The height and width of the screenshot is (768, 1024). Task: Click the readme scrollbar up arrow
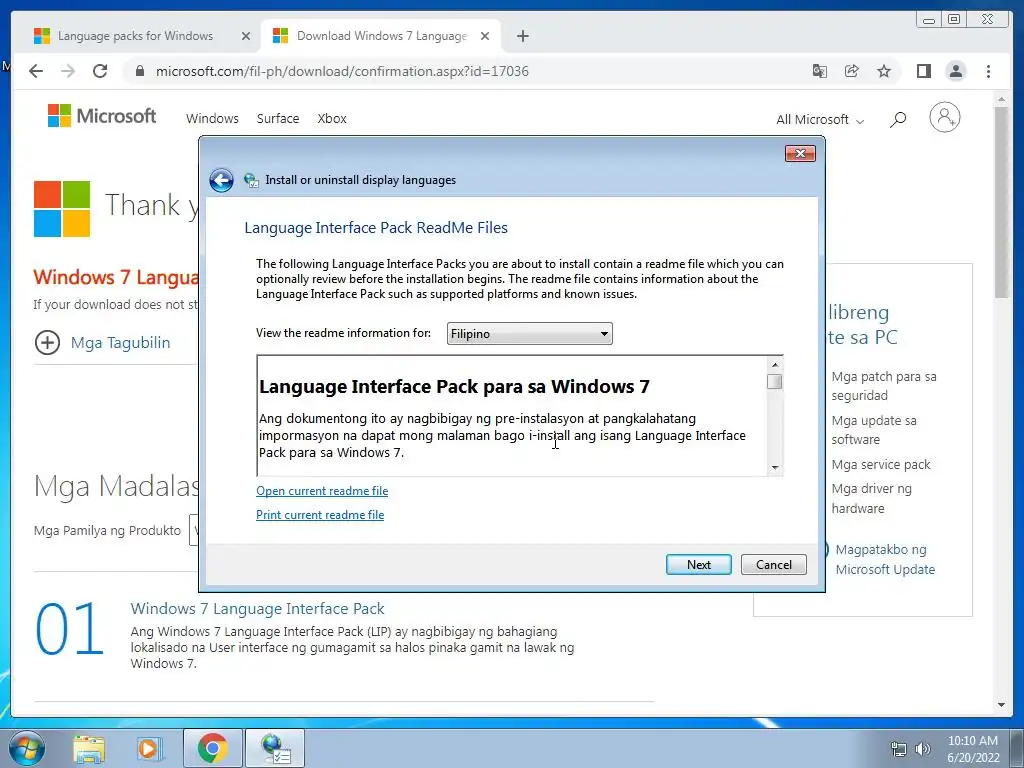(775, 365)
